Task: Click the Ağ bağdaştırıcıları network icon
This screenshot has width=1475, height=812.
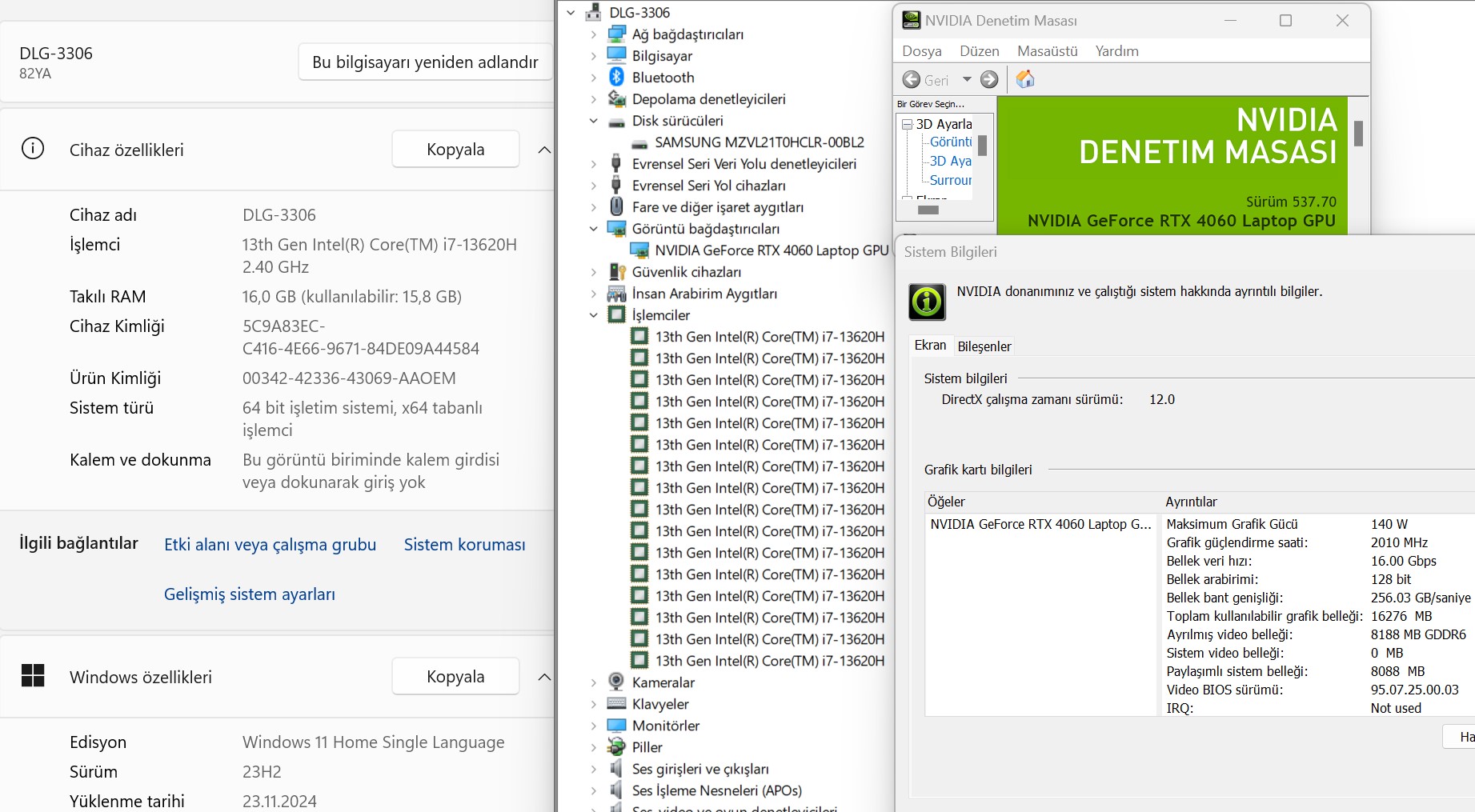Action: click(616, 34)
